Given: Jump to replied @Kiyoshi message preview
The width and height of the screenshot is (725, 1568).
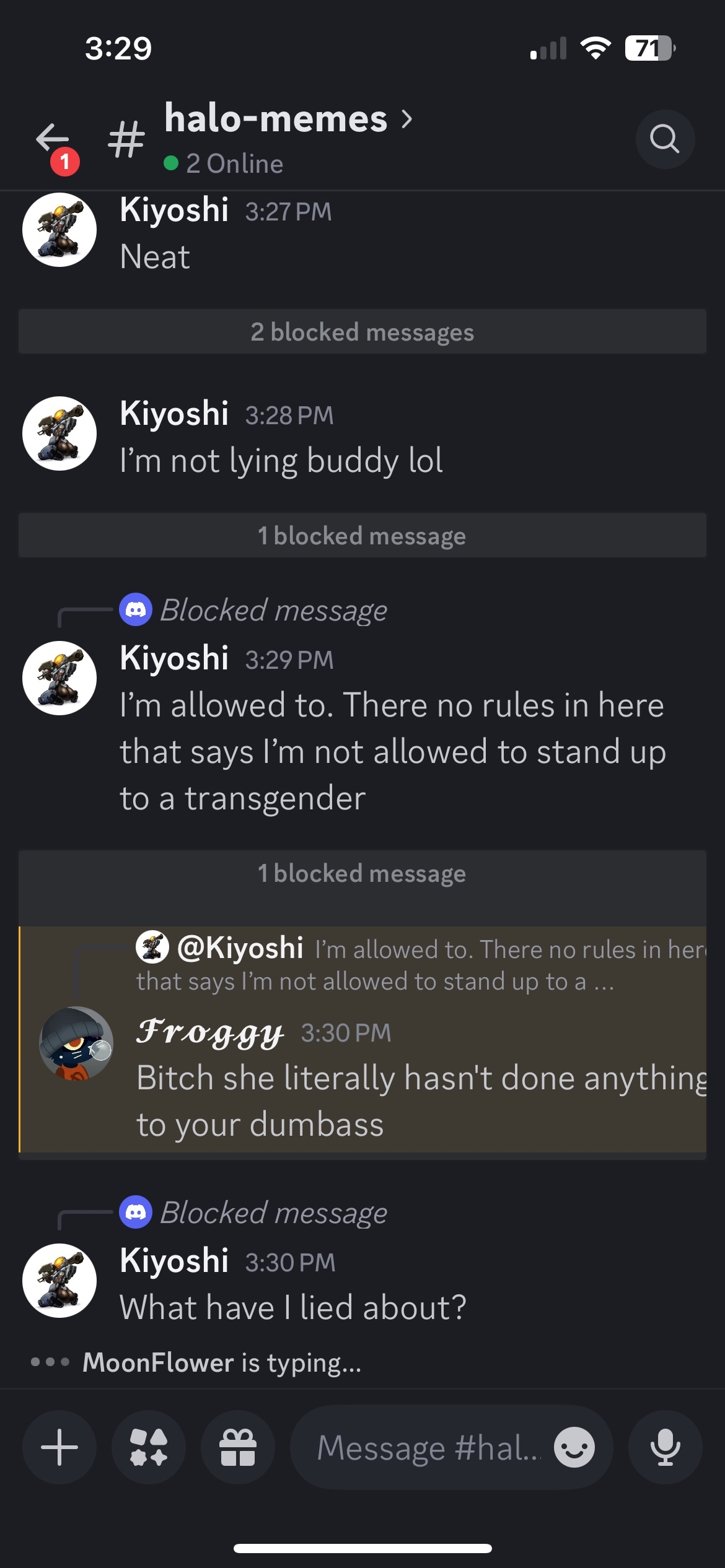Looking at the screenshot, I should pyautogui.click(x=421, y=965).
